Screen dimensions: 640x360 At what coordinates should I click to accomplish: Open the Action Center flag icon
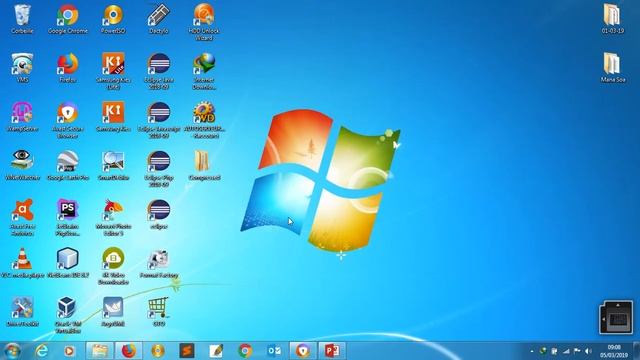pyautogui.click(x=577, y=351)
